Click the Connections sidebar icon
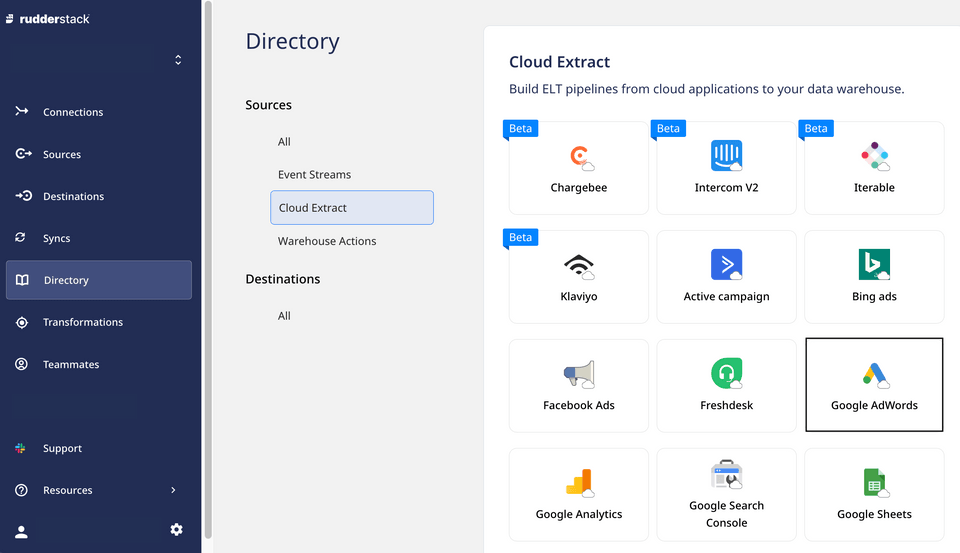960x553 pixels. 21,111
